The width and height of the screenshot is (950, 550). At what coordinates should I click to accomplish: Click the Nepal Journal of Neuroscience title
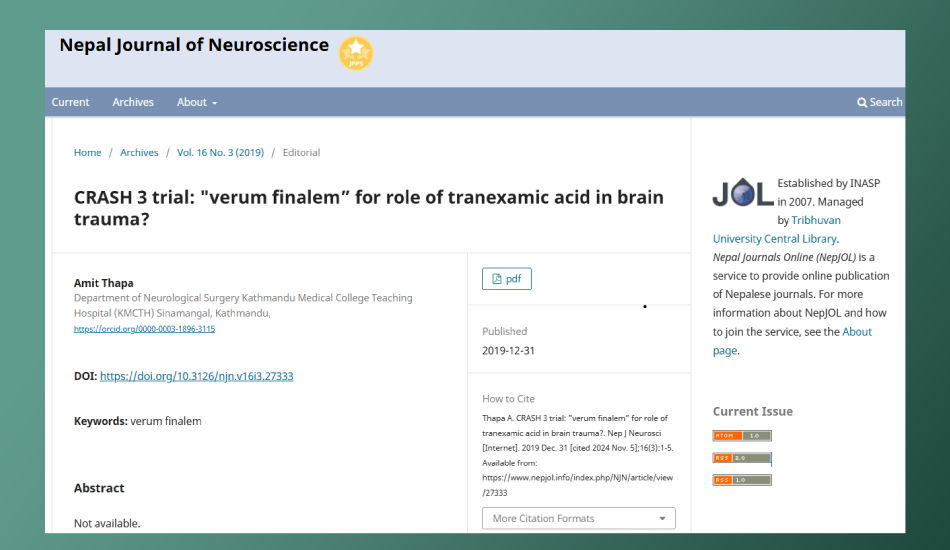[x=194, y=45]
